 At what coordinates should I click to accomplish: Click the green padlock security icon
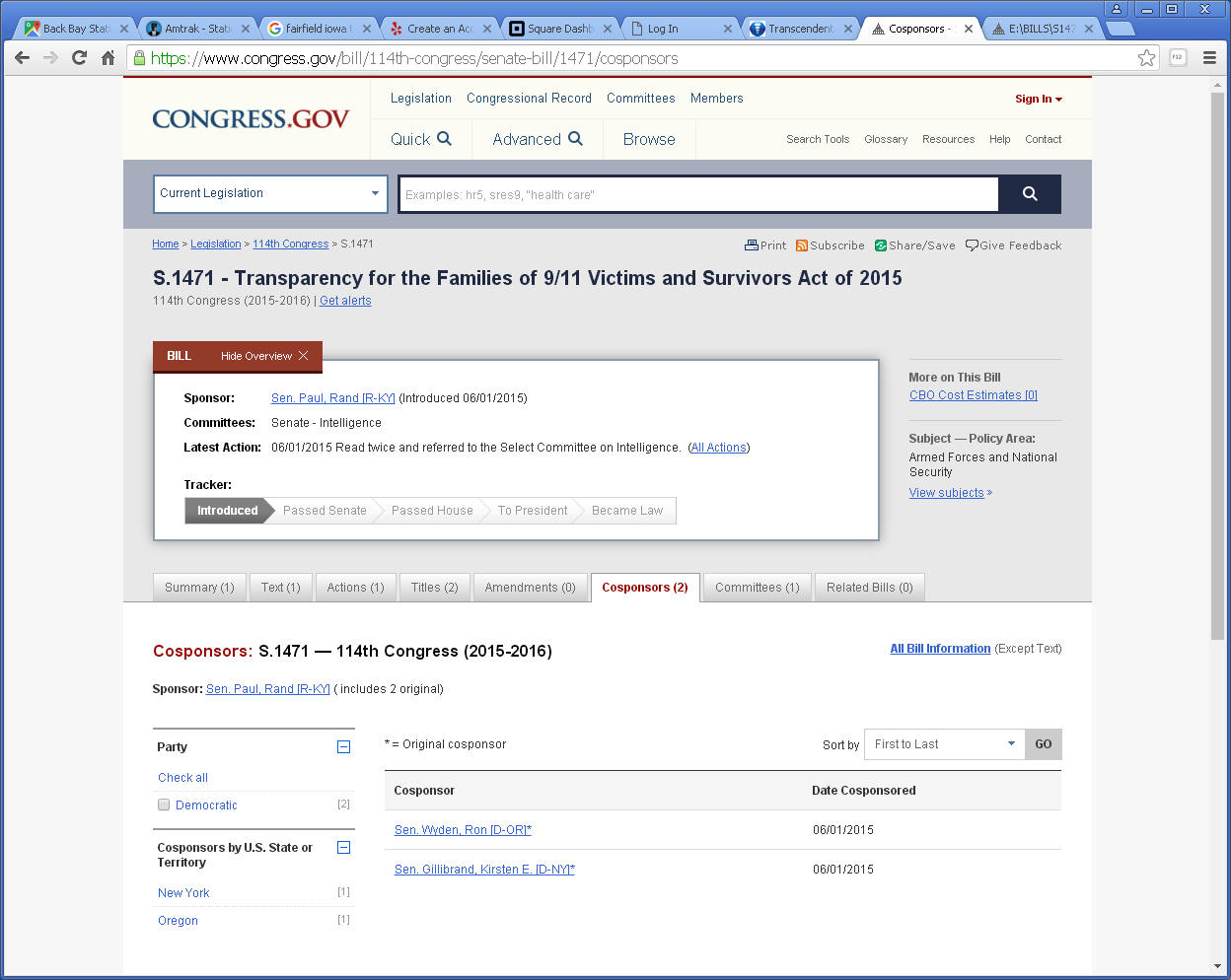139,58
